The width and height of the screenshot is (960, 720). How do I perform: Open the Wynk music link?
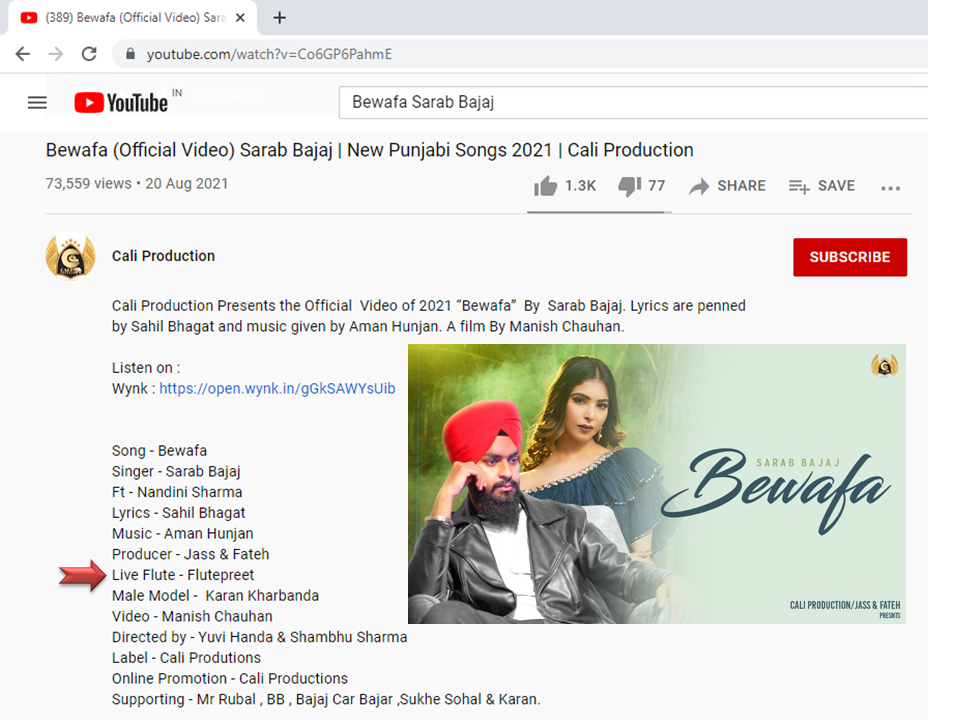[x=277, y=388]
